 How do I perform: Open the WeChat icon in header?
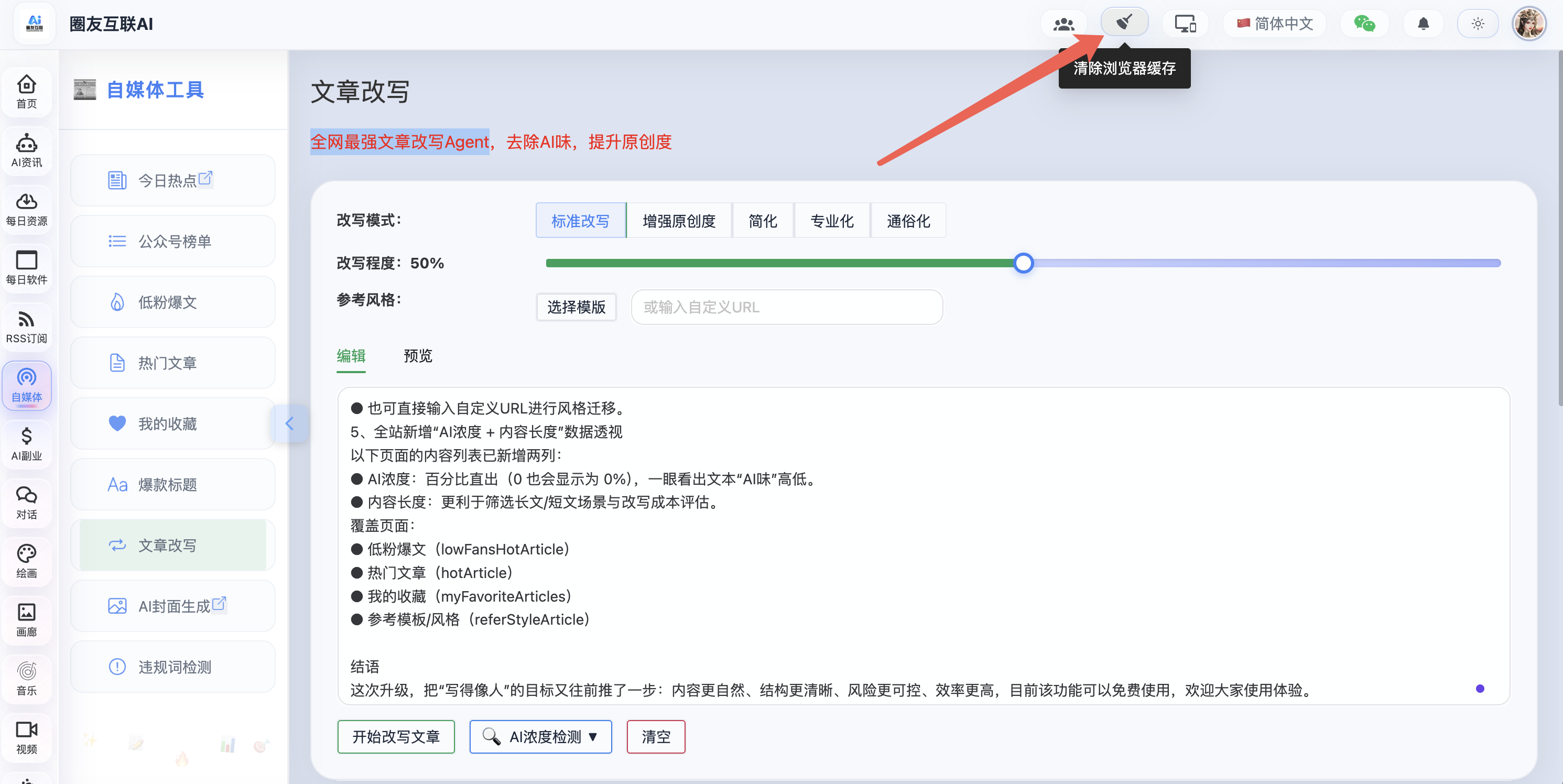[x=1364, y=24]
